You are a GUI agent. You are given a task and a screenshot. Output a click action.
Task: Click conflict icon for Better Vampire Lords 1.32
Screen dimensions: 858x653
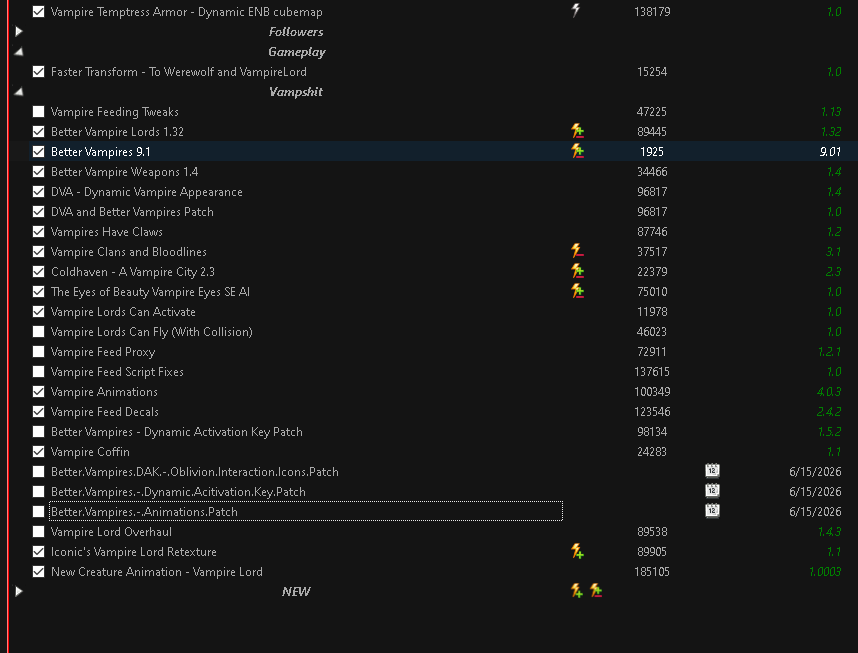tap(577, 131)
